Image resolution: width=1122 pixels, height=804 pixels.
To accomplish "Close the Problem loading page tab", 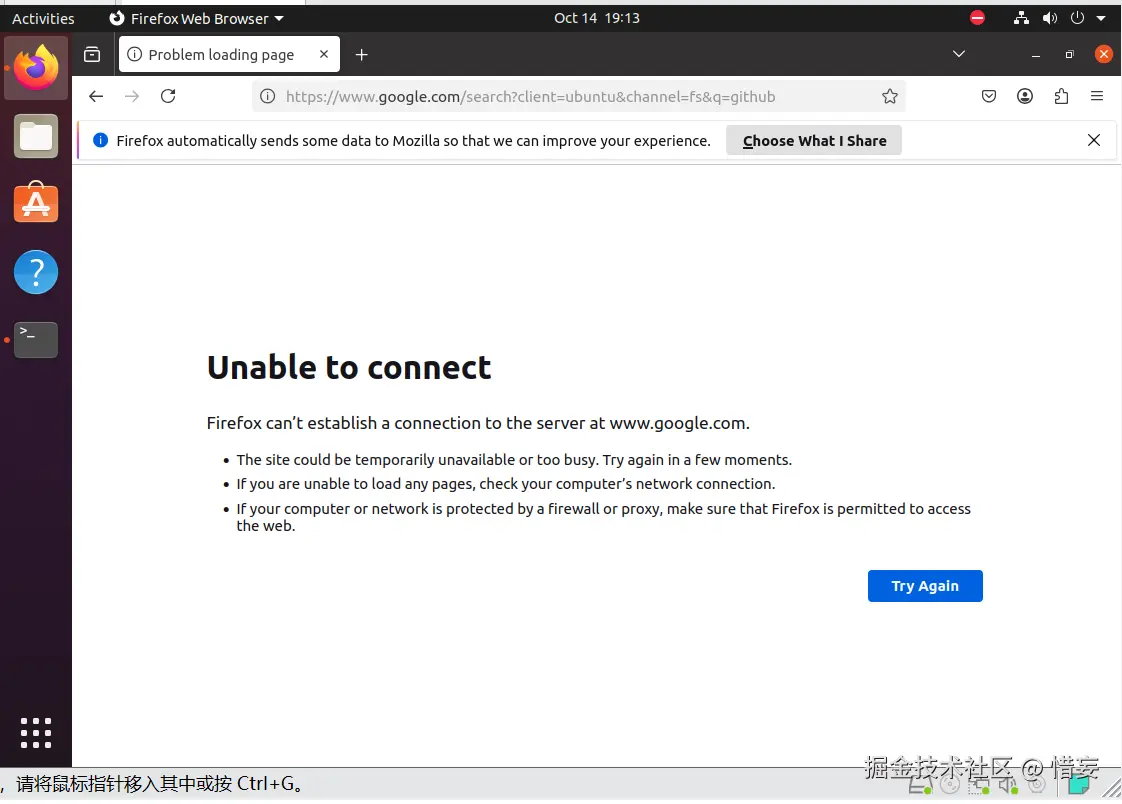I will point(324,54).
